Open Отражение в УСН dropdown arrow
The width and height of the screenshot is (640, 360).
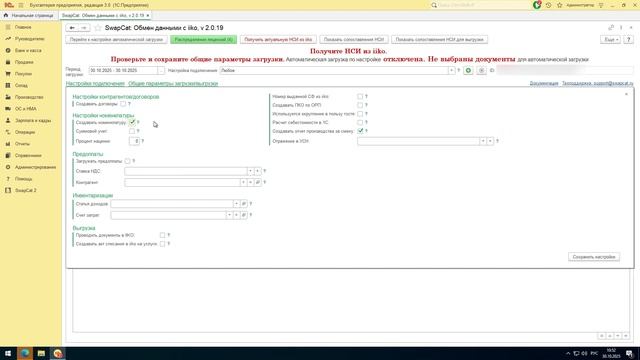coord(483,141)
